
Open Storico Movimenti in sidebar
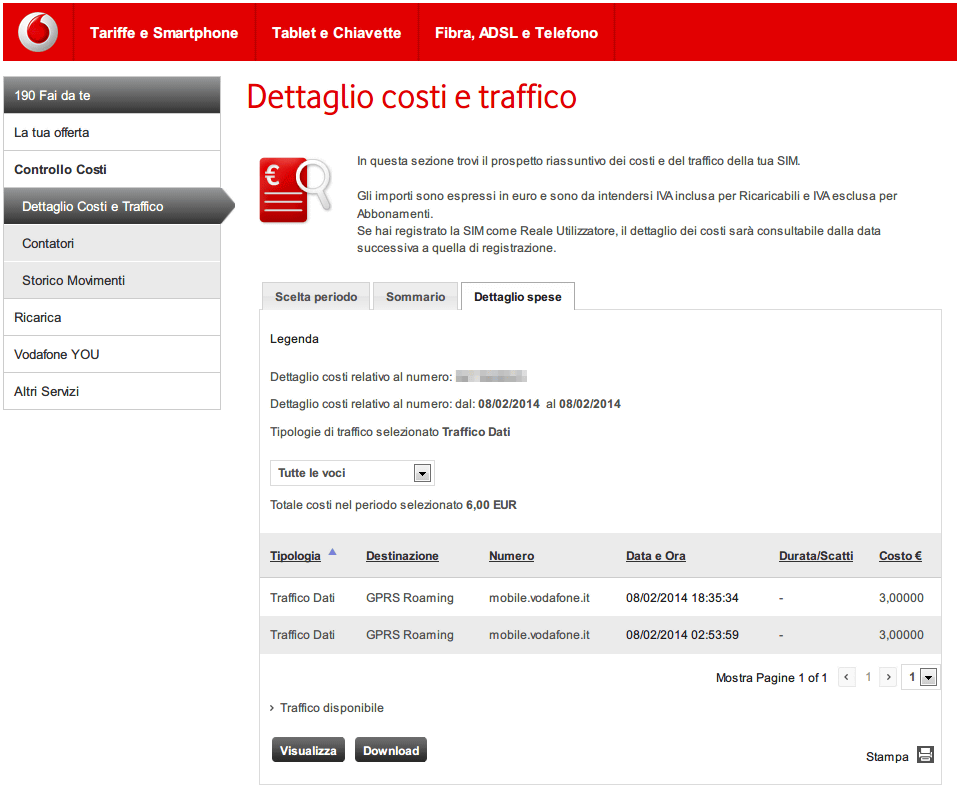pyautogui.click(x=112, y=280)
